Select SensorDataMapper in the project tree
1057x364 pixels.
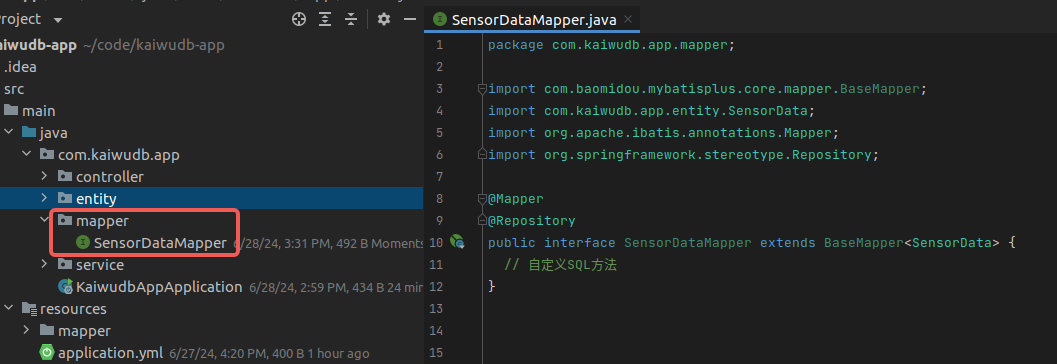click(160, 243)
